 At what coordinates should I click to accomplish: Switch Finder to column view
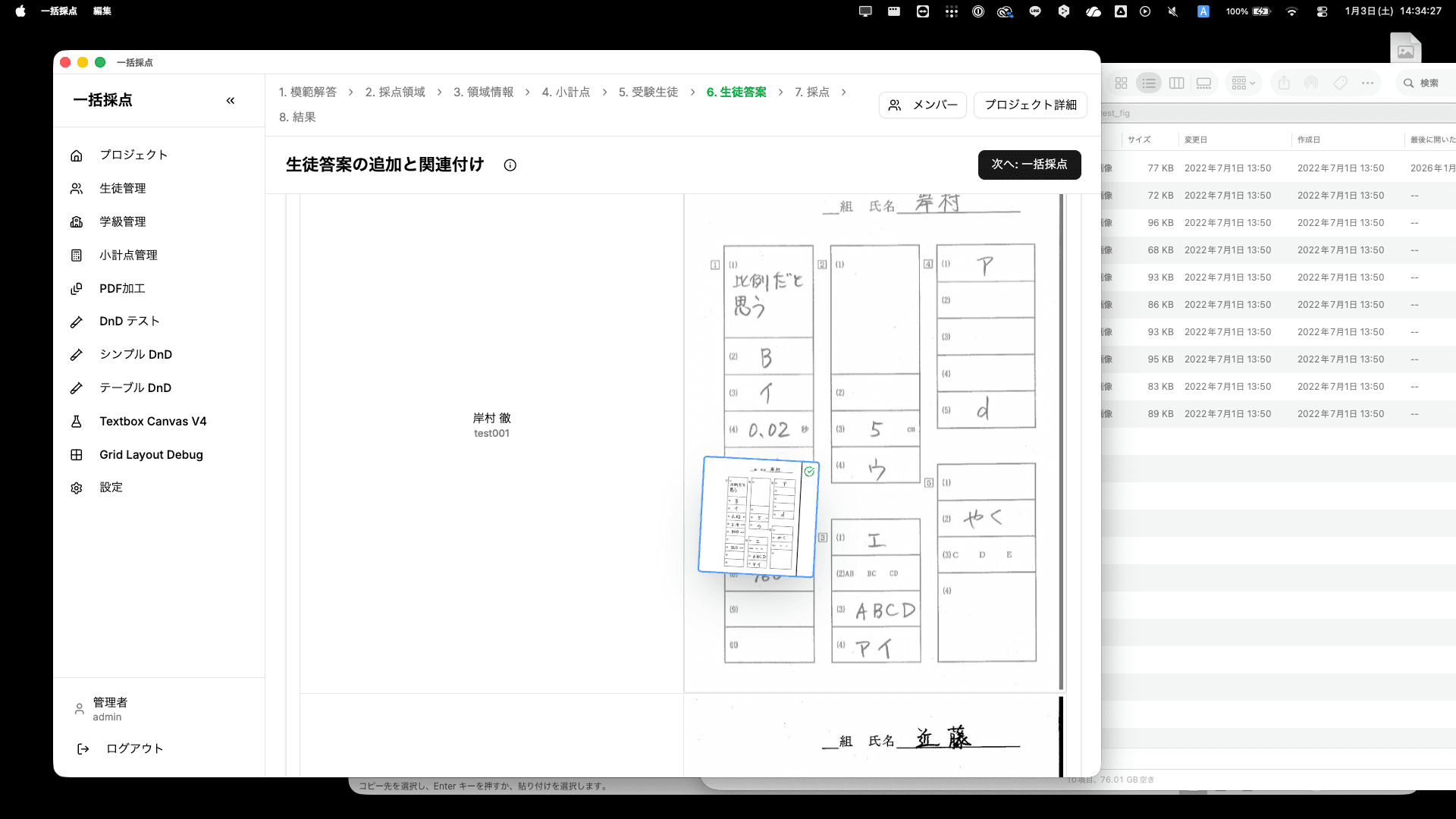[1176, 83]
